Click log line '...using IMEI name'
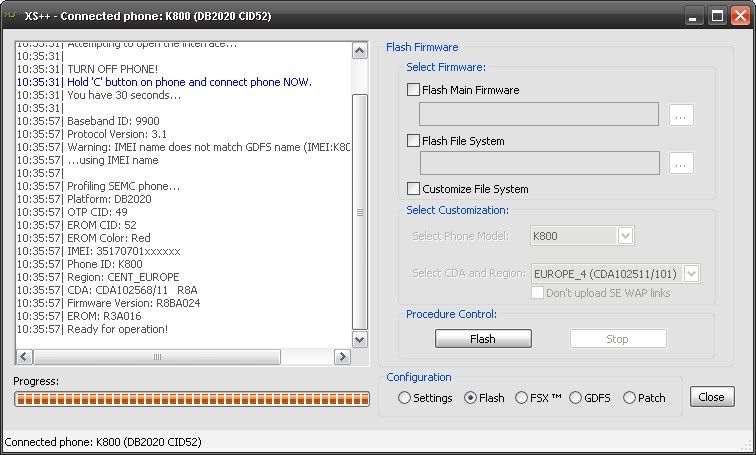The width and height of the screenshot is (756, 455). click(x=88, y=160)
